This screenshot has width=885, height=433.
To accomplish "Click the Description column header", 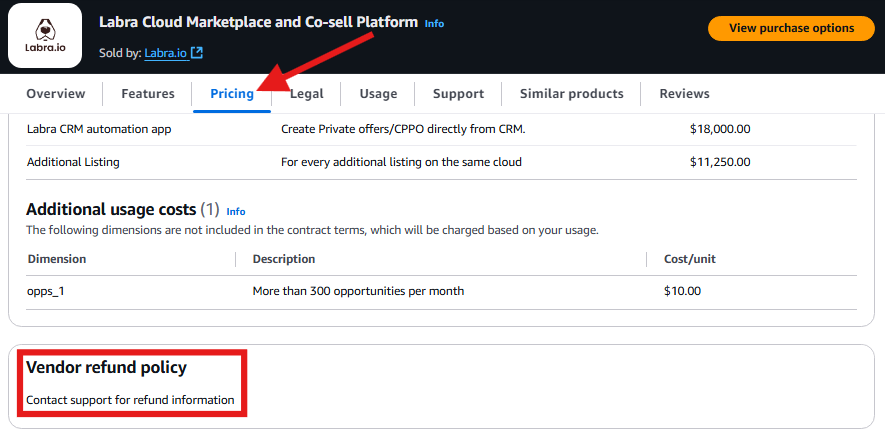I will coord(284,259).
